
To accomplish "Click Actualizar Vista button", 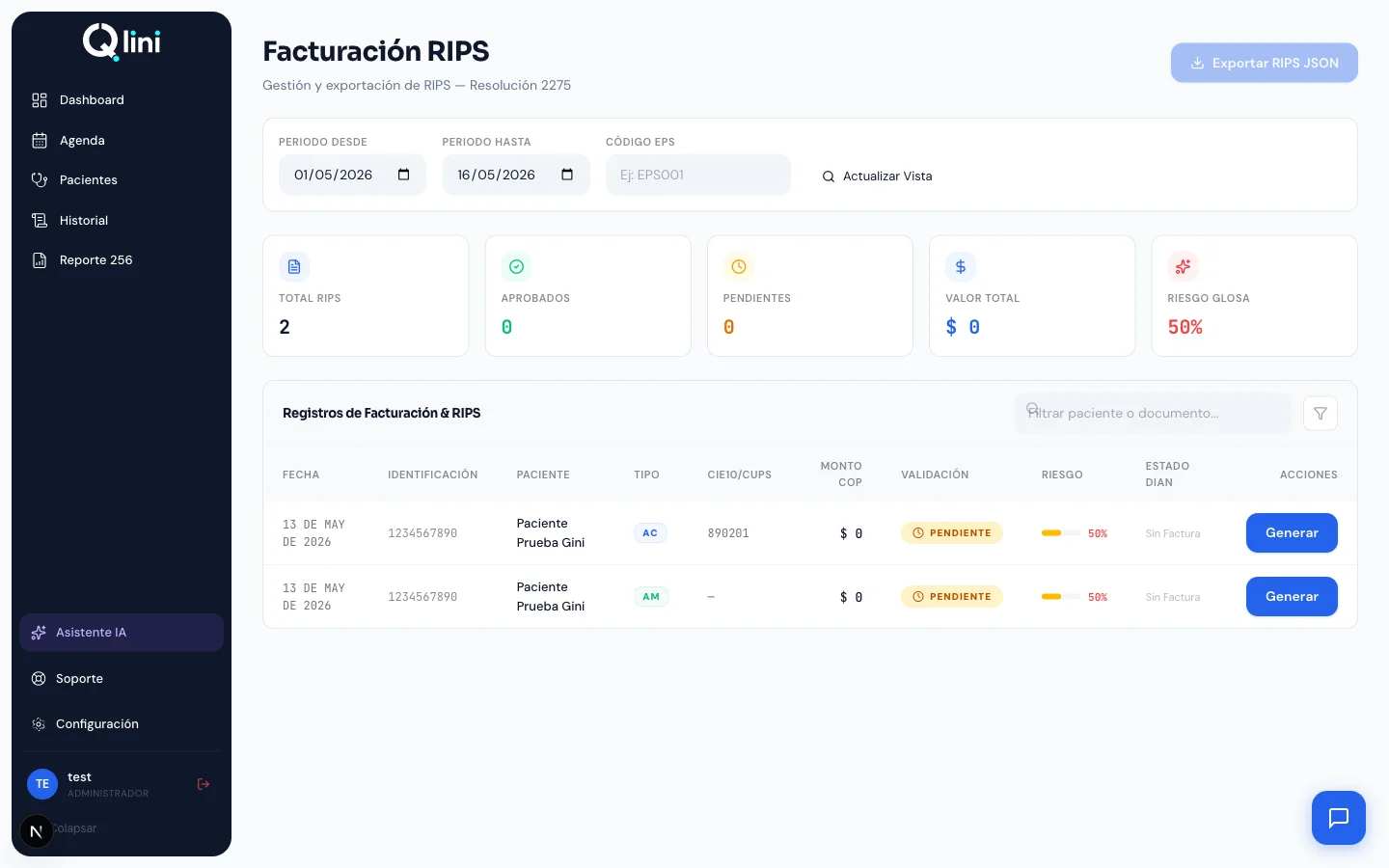I will coord(878,176).
